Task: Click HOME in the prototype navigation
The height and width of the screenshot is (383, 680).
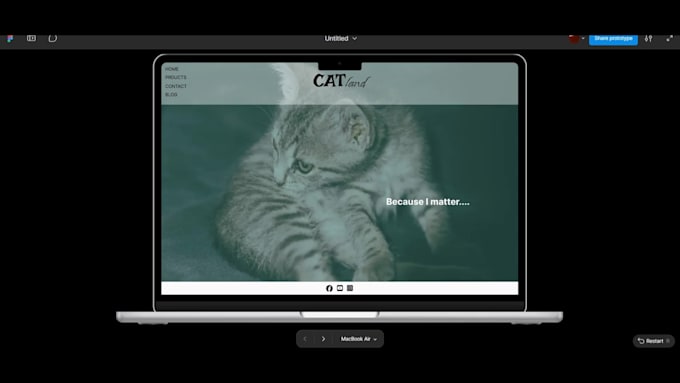Action: [x=172, y=69]
